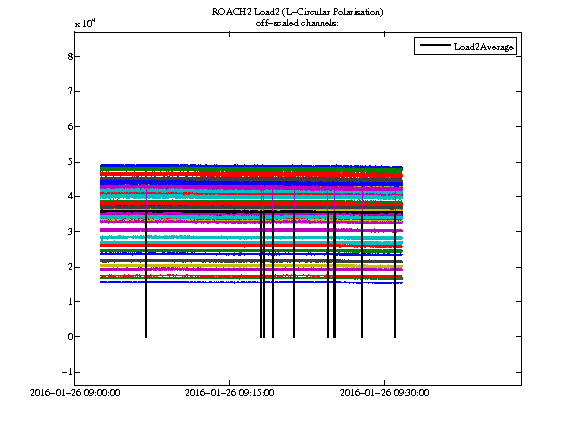Click the last black dropout spike before 09:31
Image resolution: width=576 pixels, height=432 pixels.
(395, 275)
